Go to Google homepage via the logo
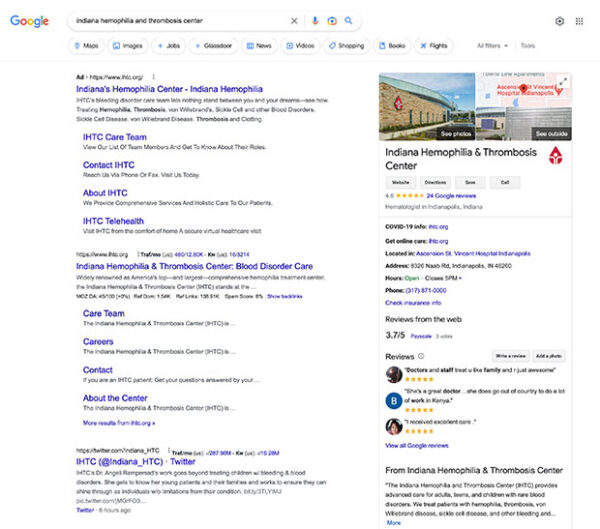Screen dimensions: 600x529 tap(29, 21)
